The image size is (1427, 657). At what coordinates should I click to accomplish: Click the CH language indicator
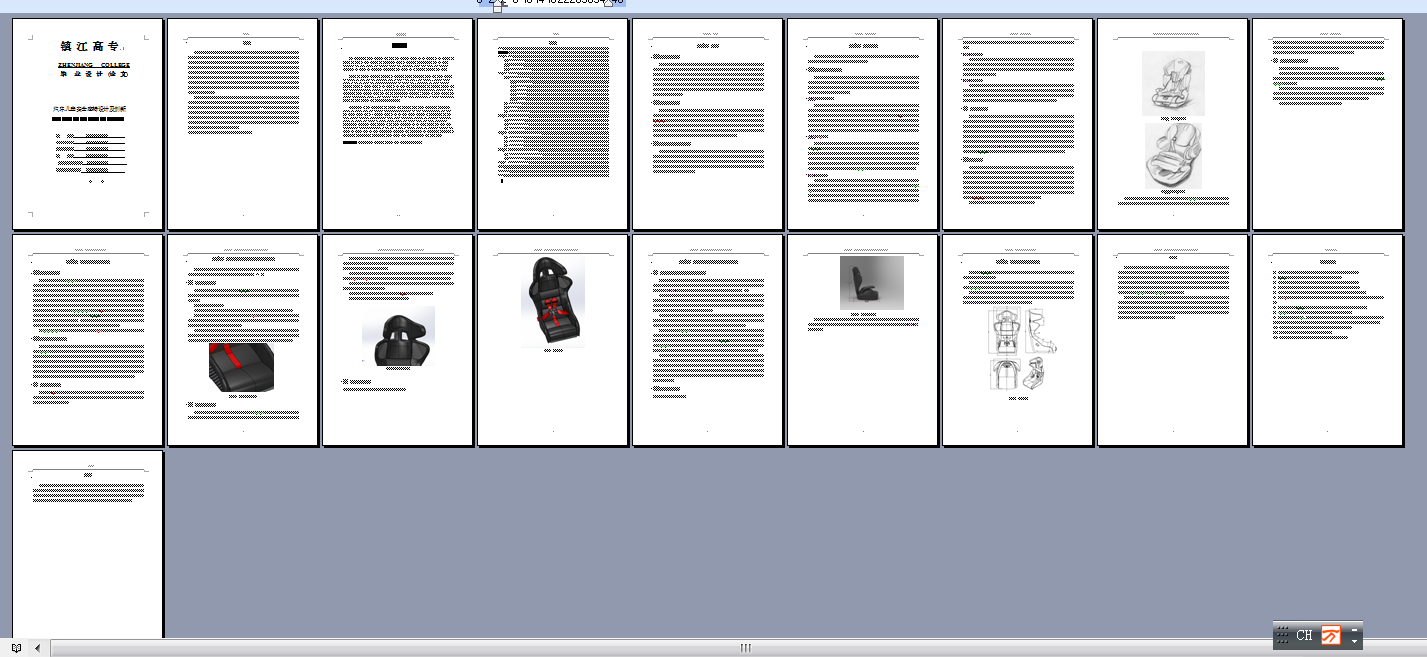[x=1304, y=636]
